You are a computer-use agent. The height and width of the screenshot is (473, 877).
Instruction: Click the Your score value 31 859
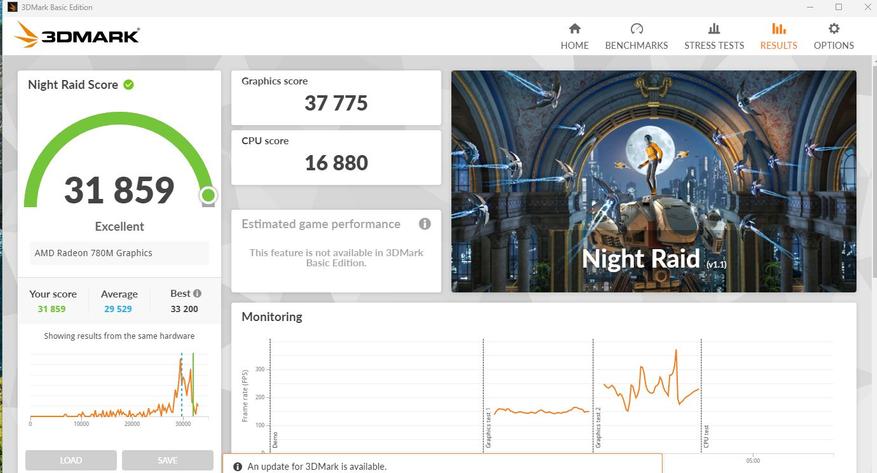[51, 309]
